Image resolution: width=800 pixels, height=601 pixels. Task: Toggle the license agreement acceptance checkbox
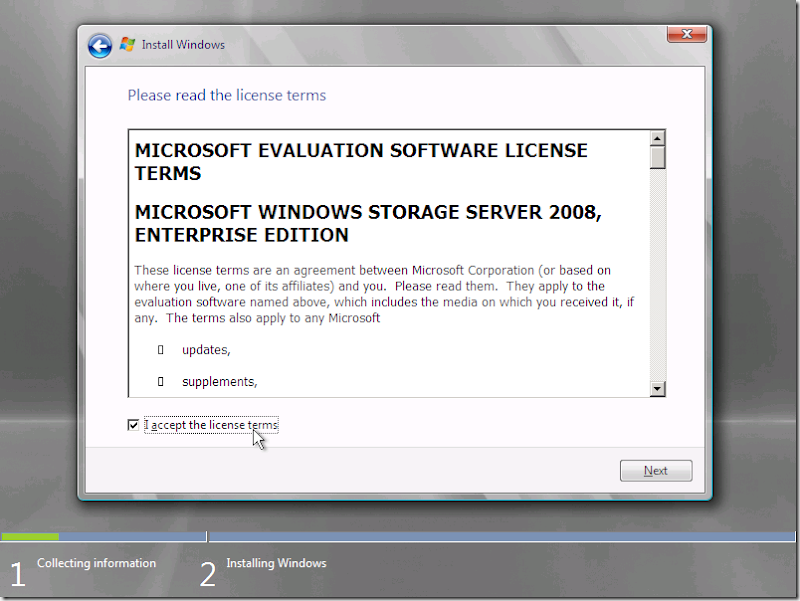tap(133, 424)
